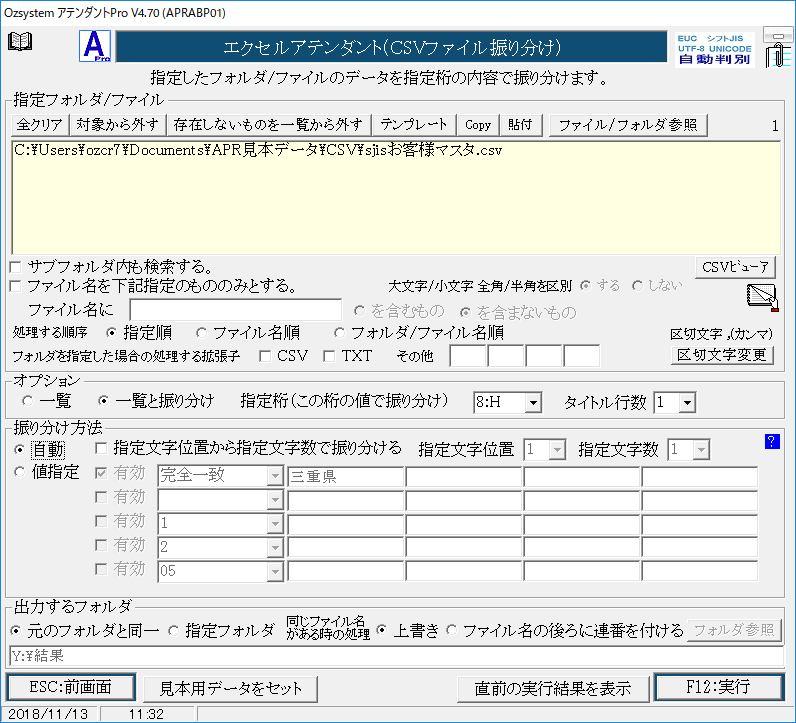Screen dimensions: 796x723
Task: Click 貼付 paste button
Action: (520, 125)
